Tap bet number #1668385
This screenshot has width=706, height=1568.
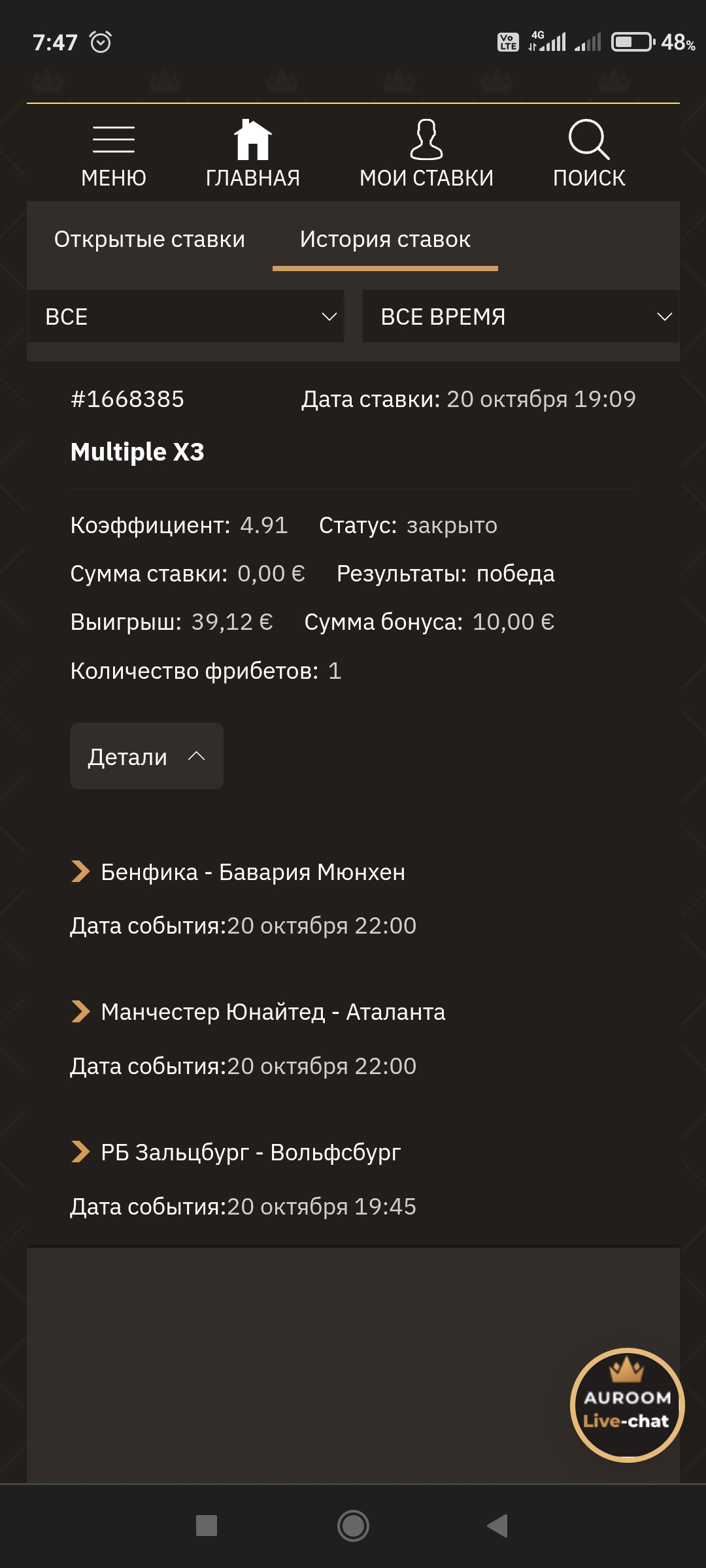coord(127,399)
